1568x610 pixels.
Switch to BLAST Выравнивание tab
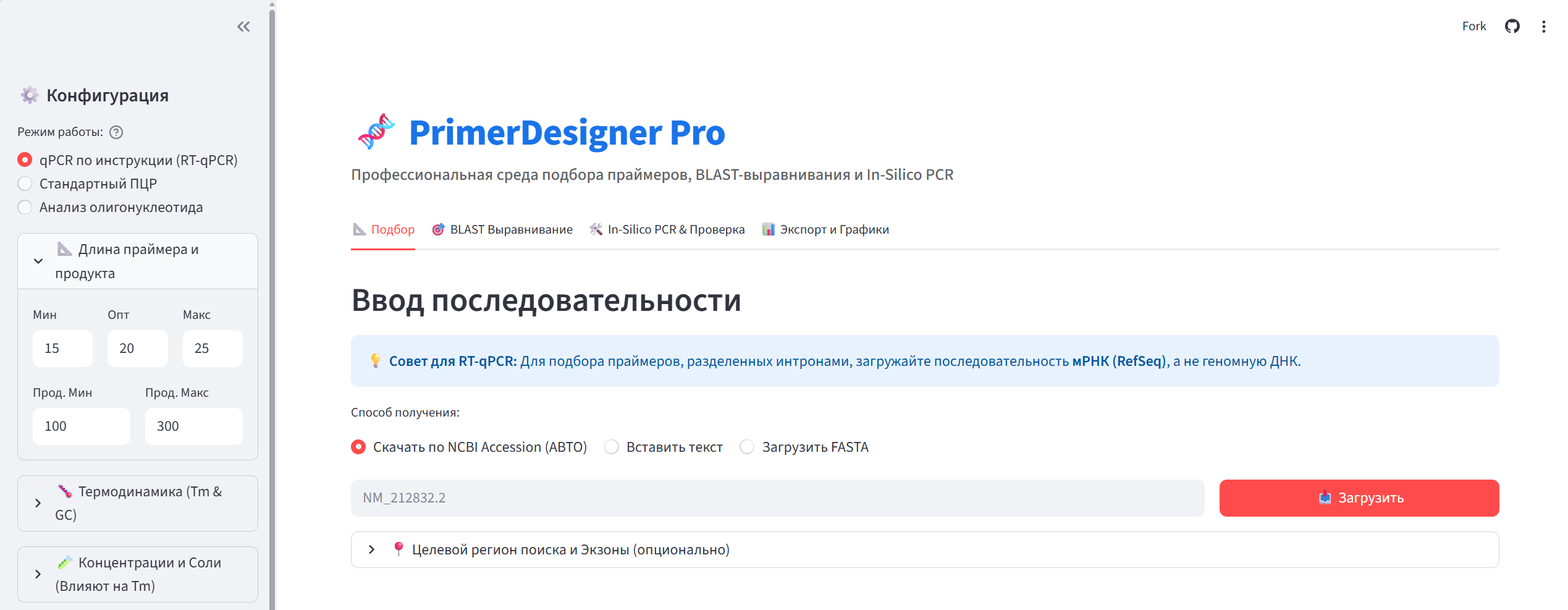[502, 229]
